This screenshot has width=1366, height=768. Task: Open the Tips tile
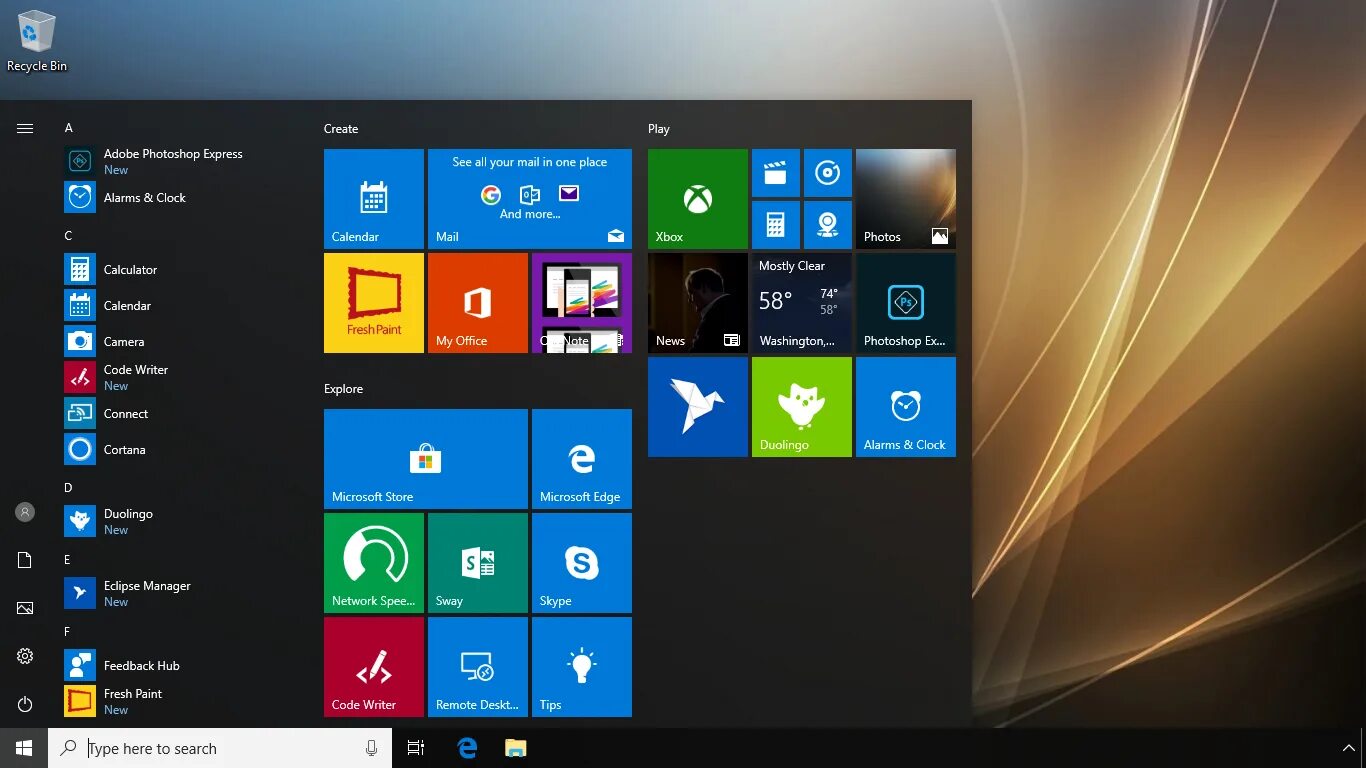(582, 667)
